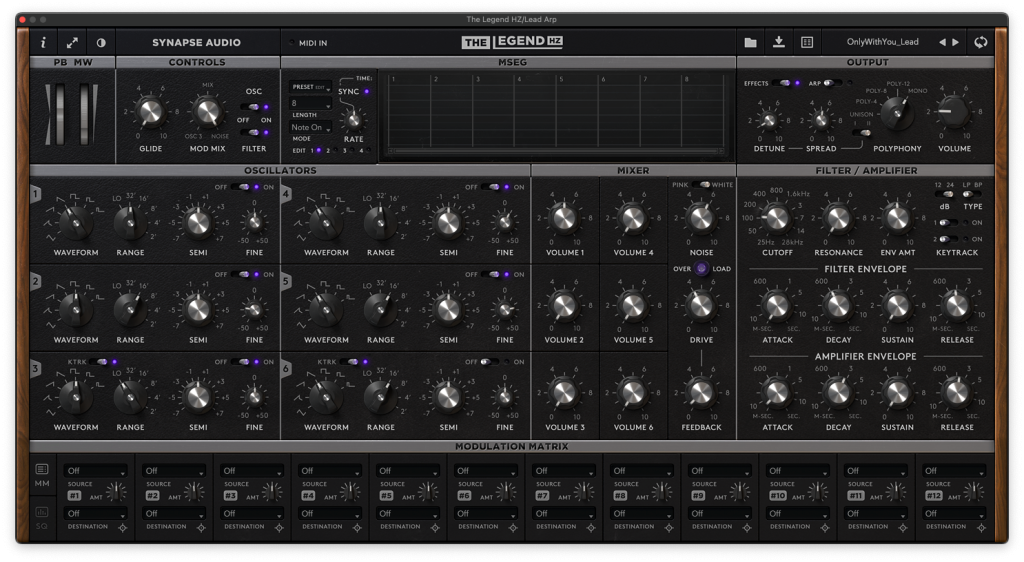1024x562 pixels.
Task: Click the pitch bend wheel
Action: [59, 114]
